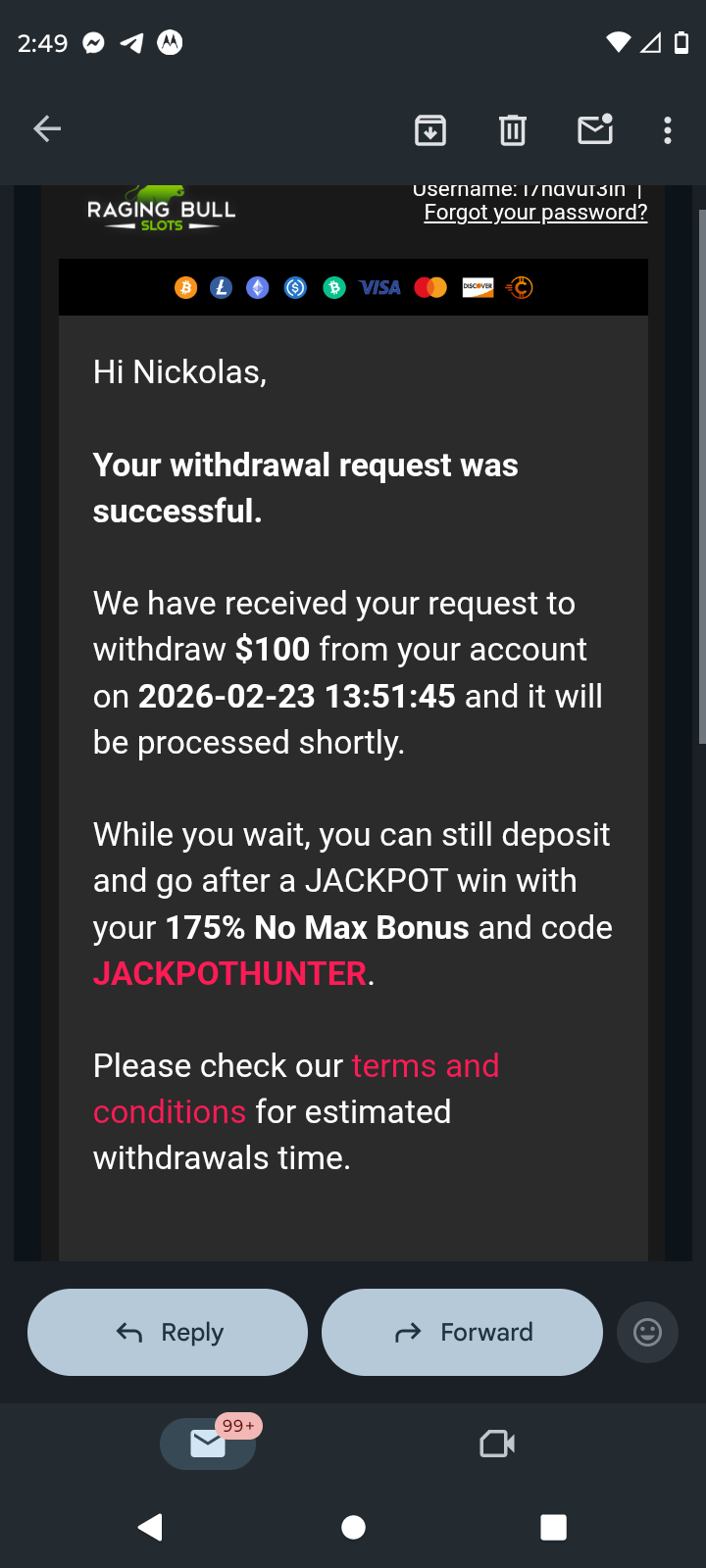Viewport: 706px width, 1568px height.
Task: Tap the back arrow to leave email
Action: tap(47, 129)
